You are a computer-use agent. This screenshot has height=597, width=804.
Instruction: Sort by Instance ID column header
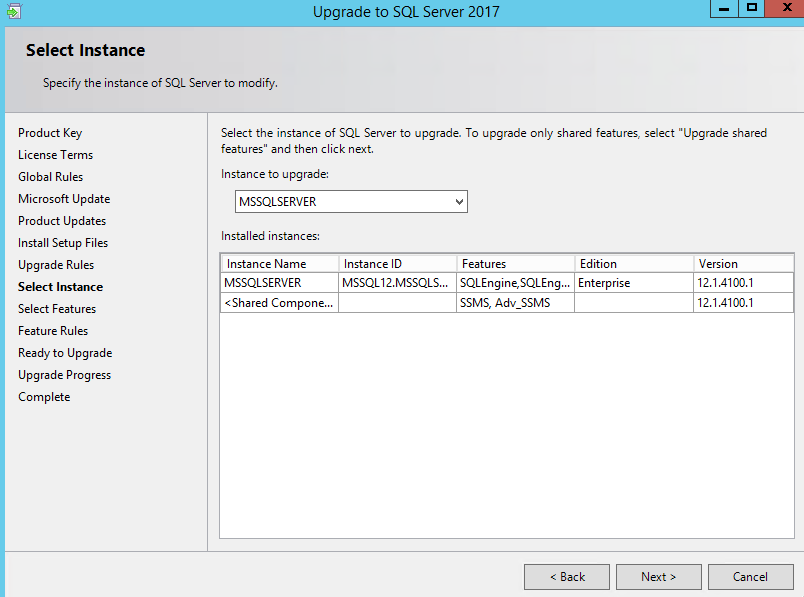398,264
